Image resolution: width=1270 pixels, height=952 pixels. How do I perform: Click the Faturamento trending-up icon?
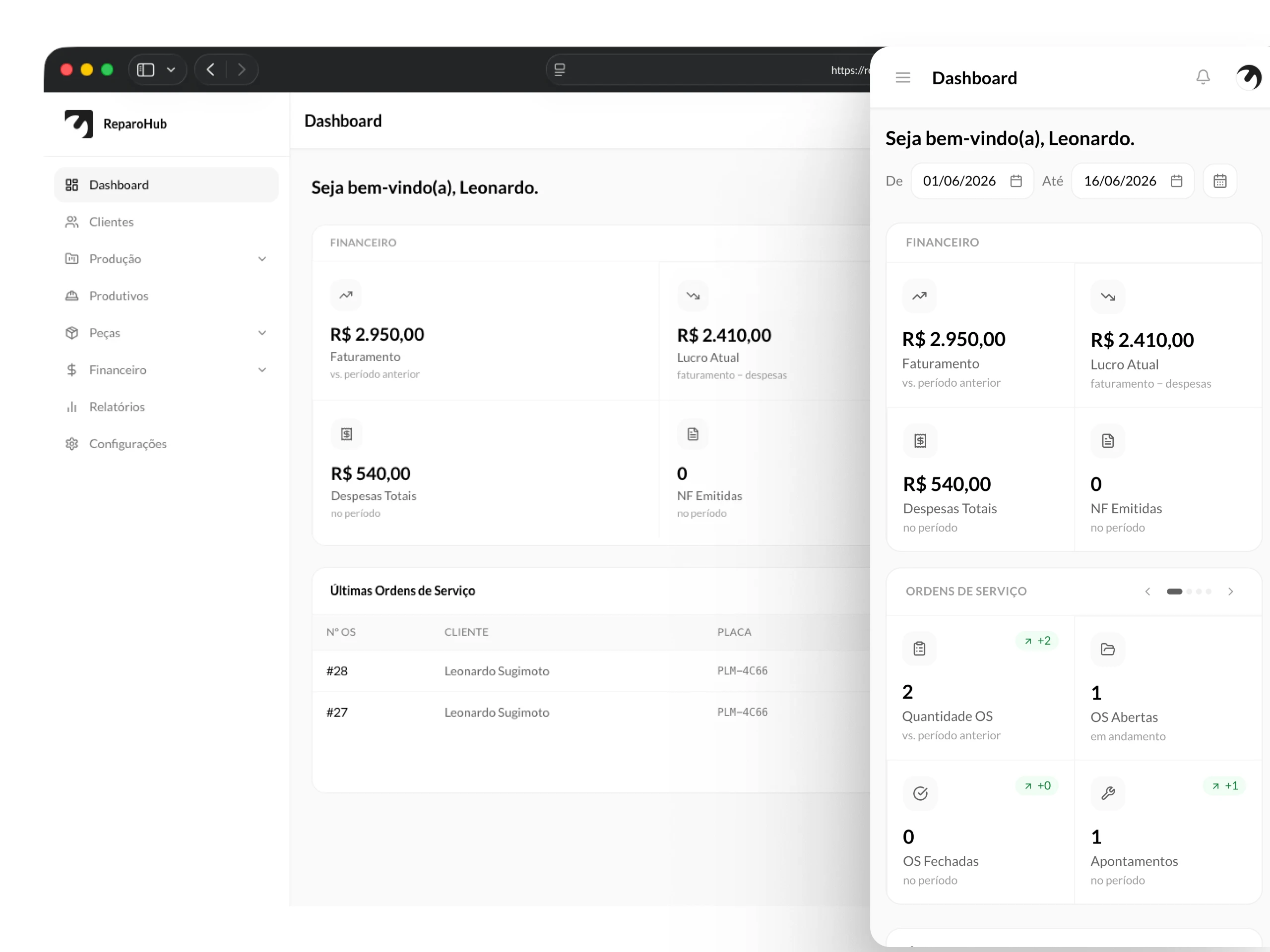919,296
